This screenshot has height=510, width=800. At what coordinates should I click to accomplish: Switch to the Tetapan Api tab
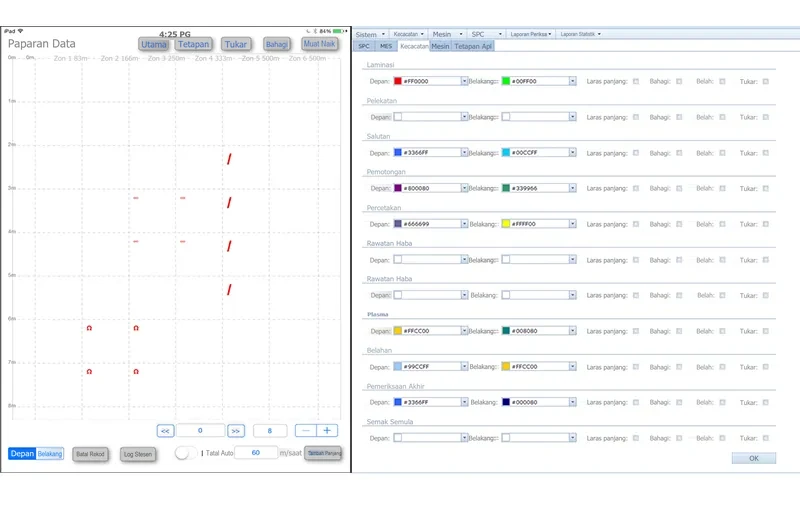pyautogui.click(x=473, y=46)
